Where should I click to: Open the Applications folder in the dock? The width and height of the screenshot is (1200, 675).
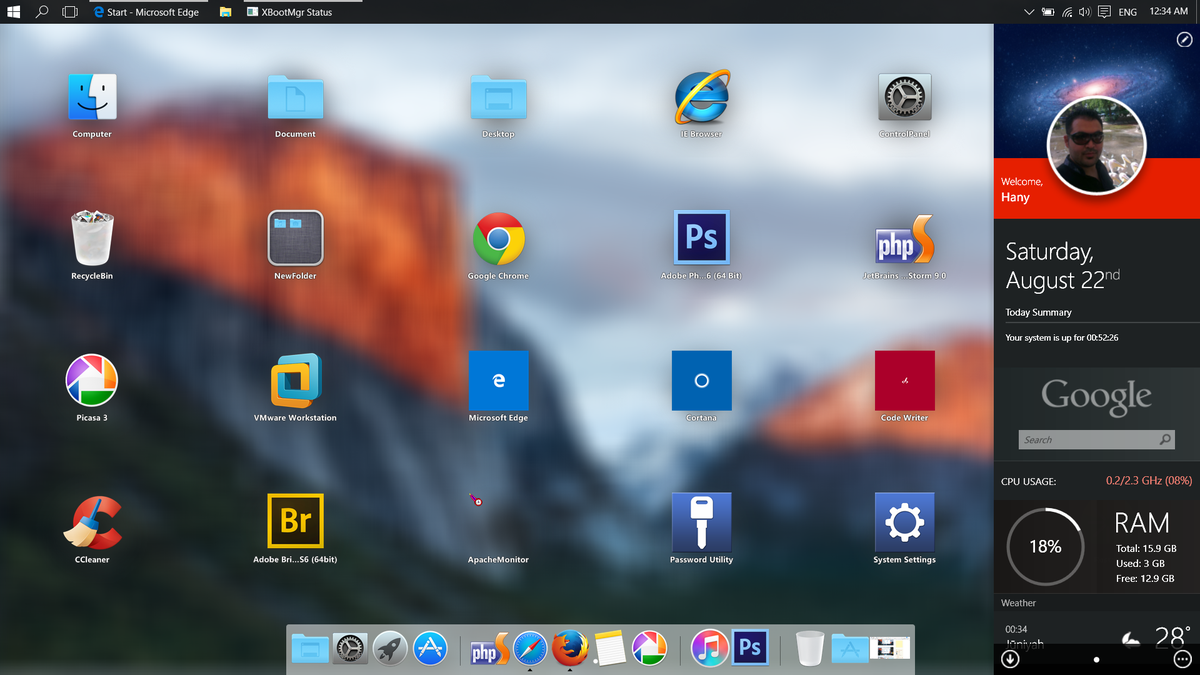[x=850, y=650]
